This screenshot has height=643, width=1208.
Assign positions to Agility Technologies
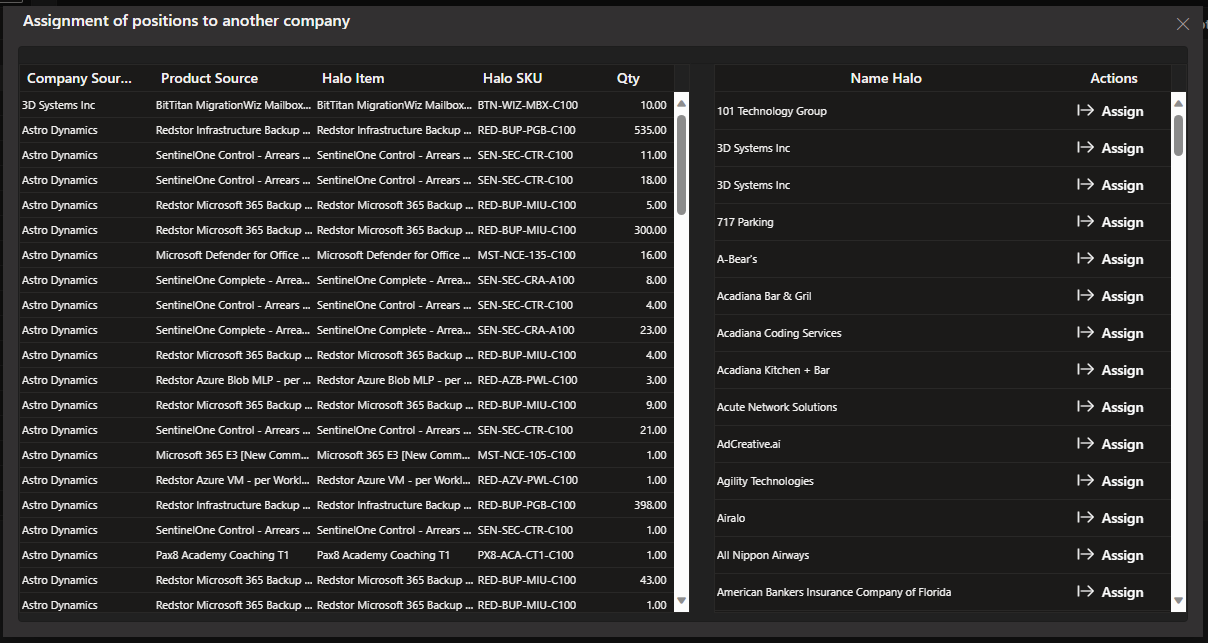click(x=1110, y=481)
